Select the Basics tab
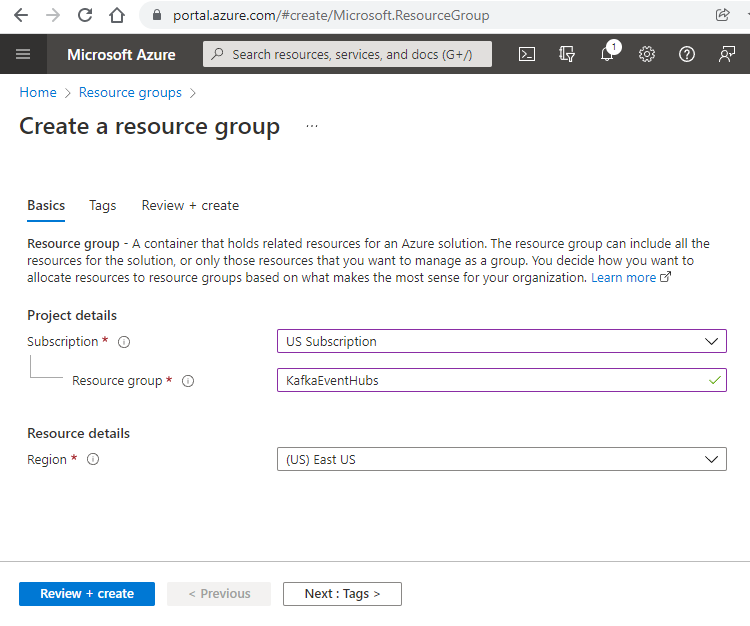This screenshot has height=626, width=750. click(46, 206)
